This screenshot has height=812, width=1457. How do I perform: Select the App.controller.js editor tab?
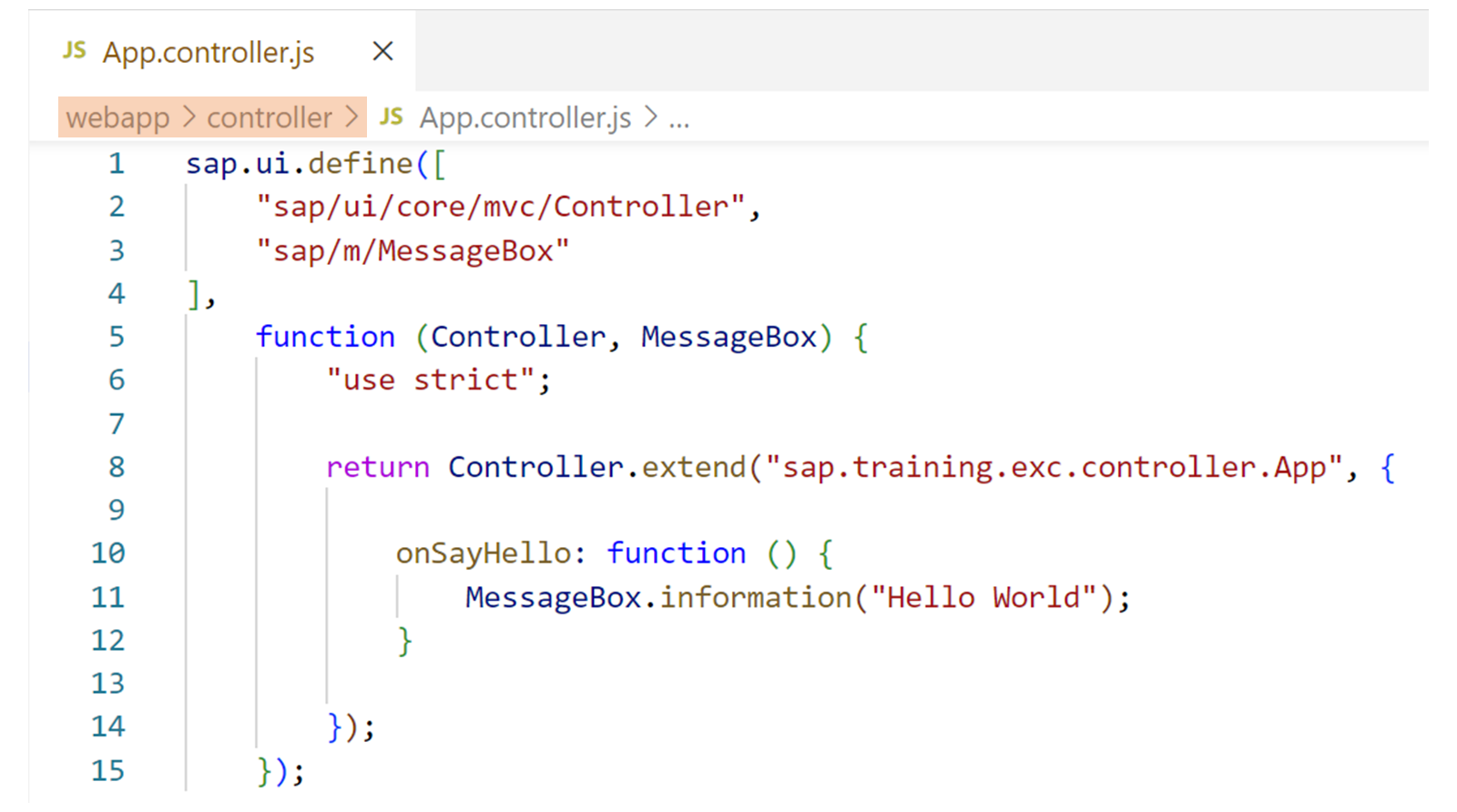pyautogui.click(x=222, y=52)
